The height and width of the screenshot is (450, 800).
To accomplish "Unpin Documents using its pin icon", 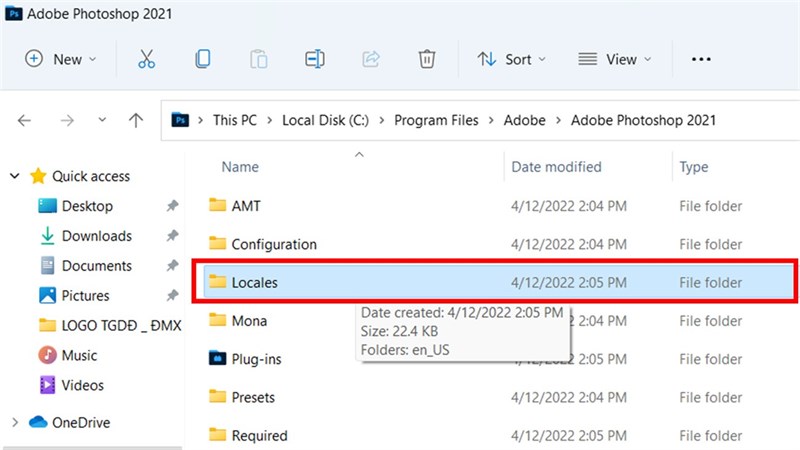I will click(x=172, y=265).
